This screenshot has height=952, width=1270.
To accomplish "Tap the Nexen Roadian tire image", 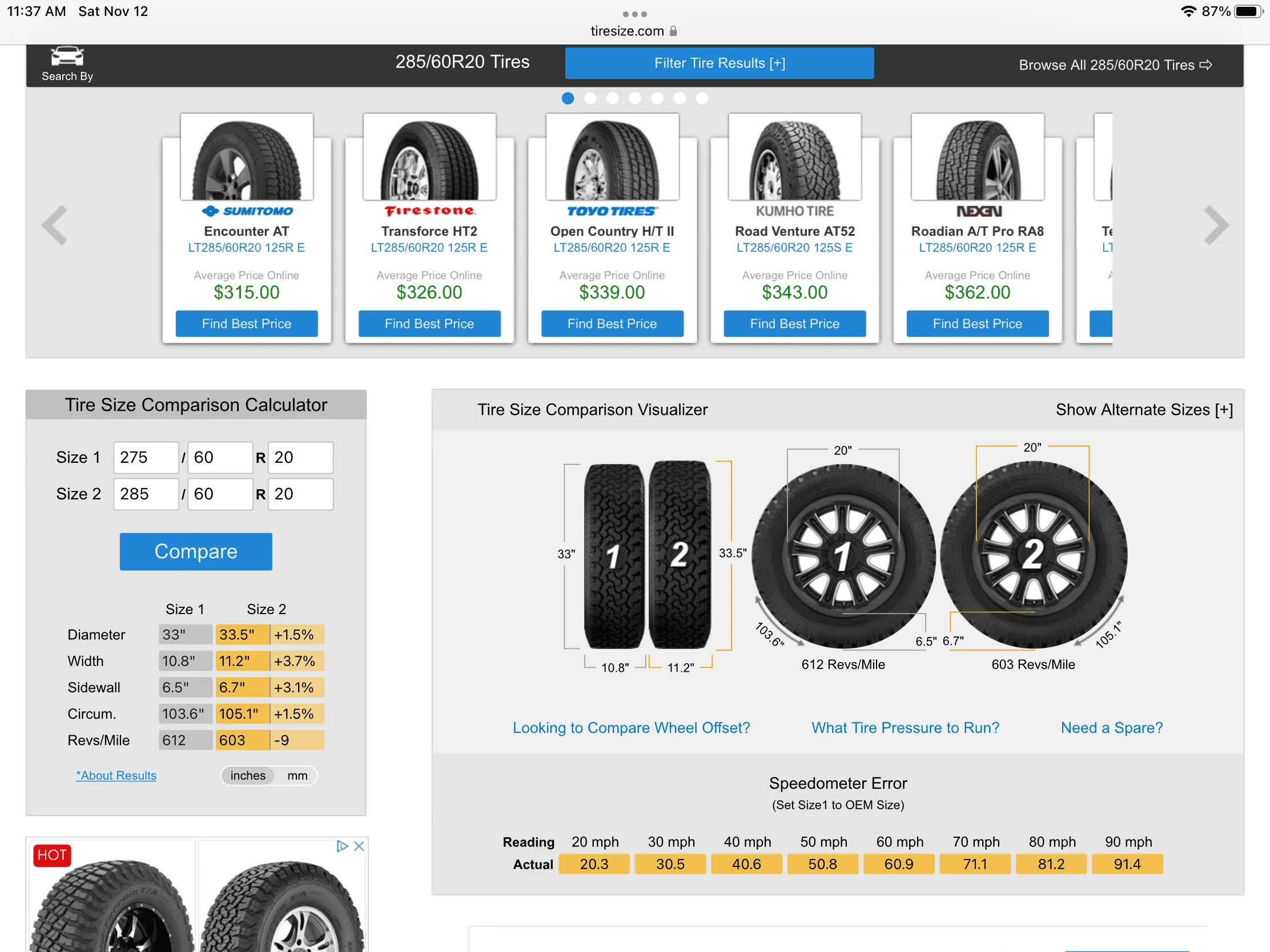I will click(x=977, y=156).
